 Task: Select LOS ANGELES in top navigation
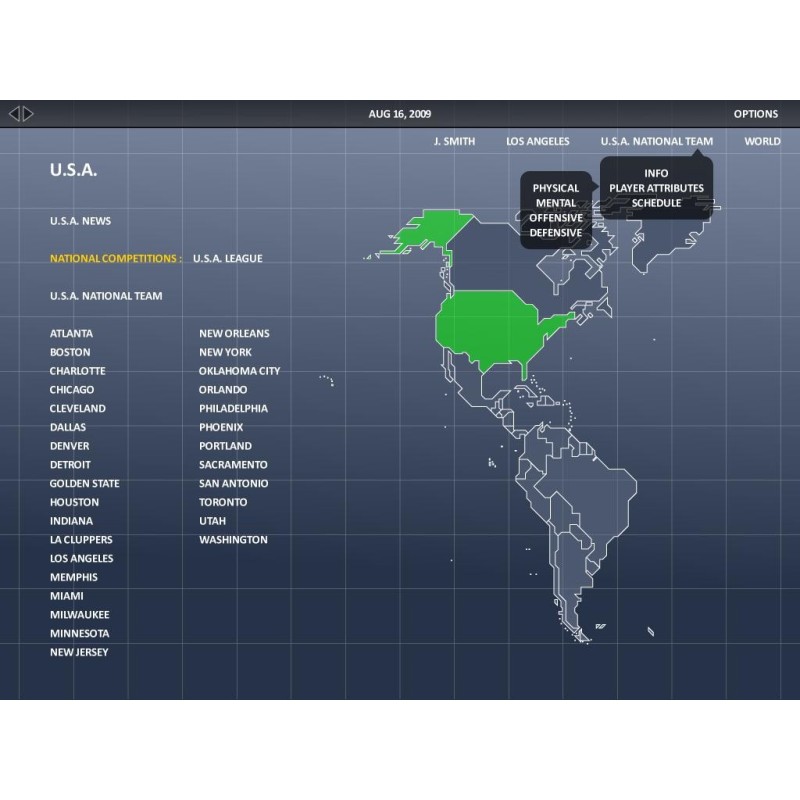tap(537, 141)
